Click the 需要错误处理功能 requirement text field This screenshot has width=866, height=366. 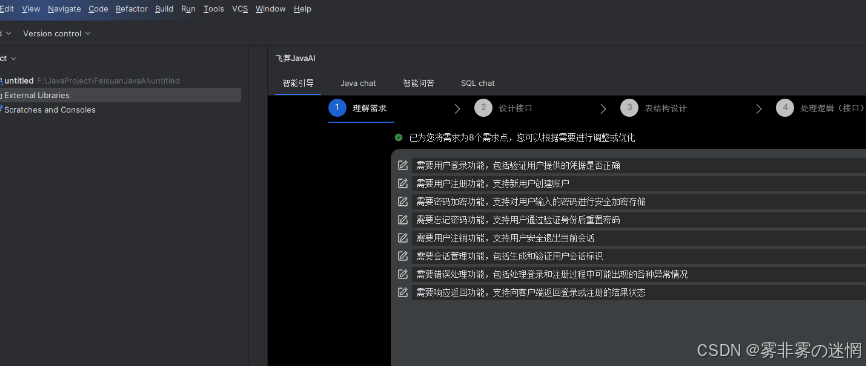(639, 274)
